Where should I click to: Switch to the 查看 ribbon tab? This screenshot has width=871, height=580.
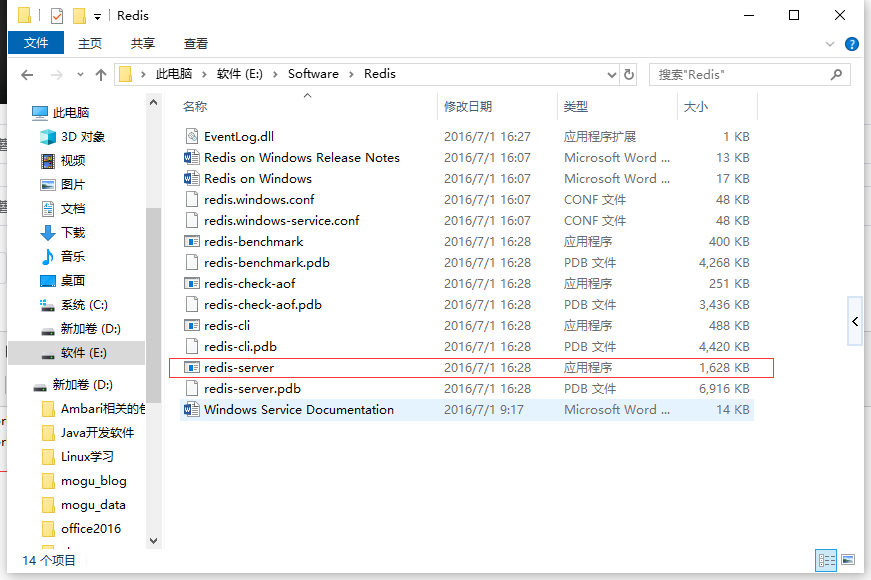coord(196,43)
